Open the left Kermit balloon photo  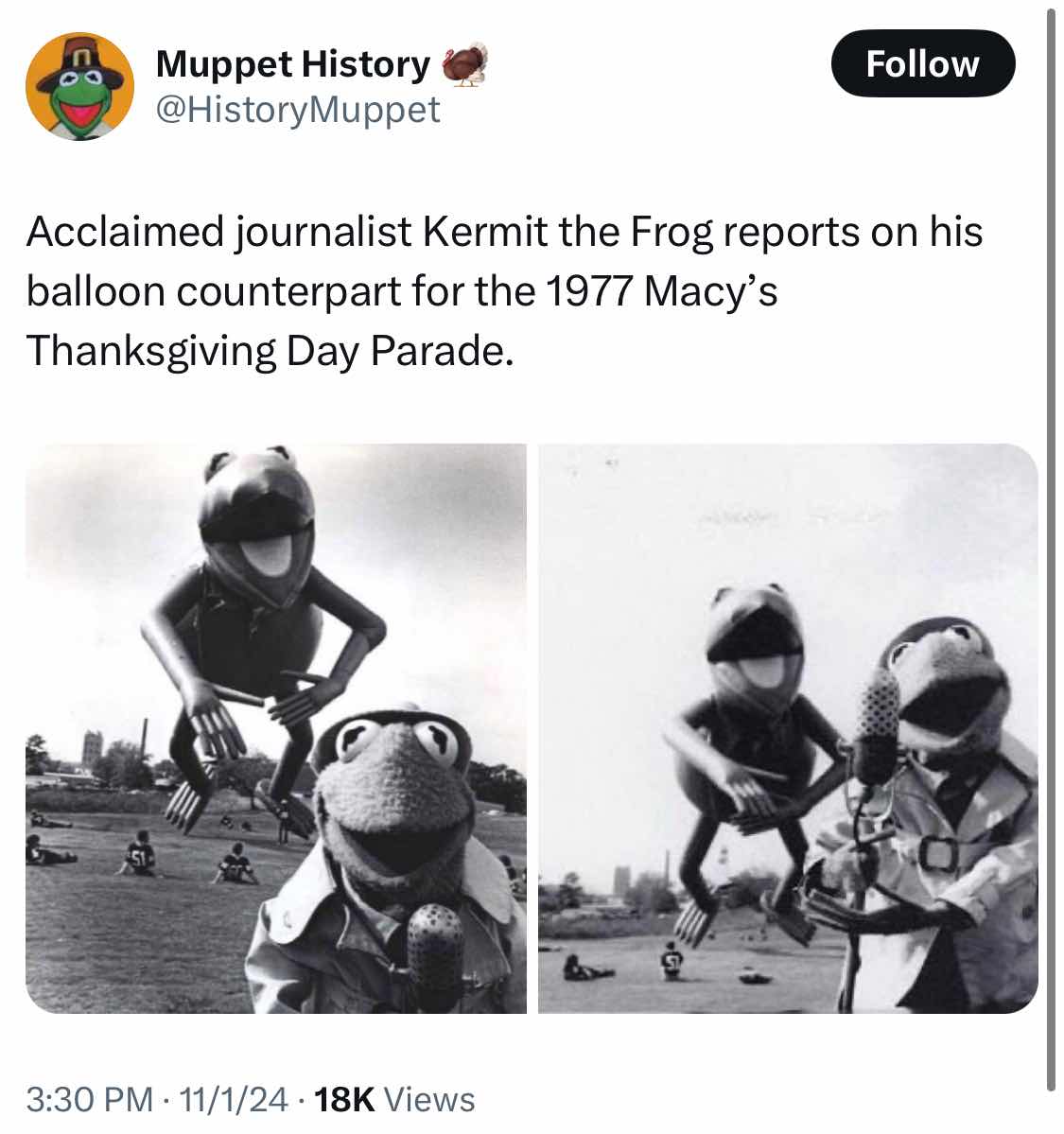click(x=275, y=727)
